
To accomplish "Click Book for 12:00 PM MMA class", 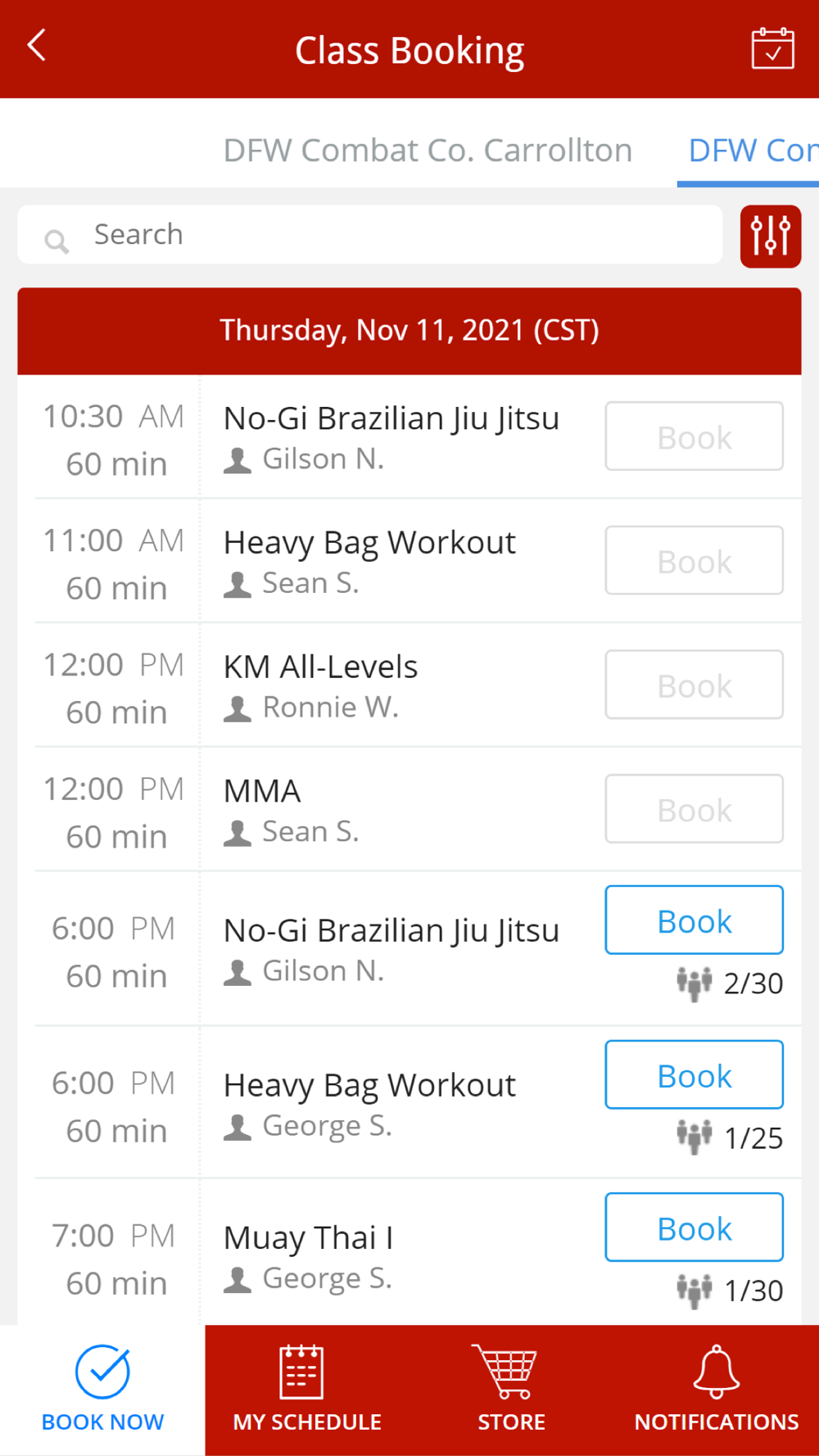I will [x=694, y=809].
